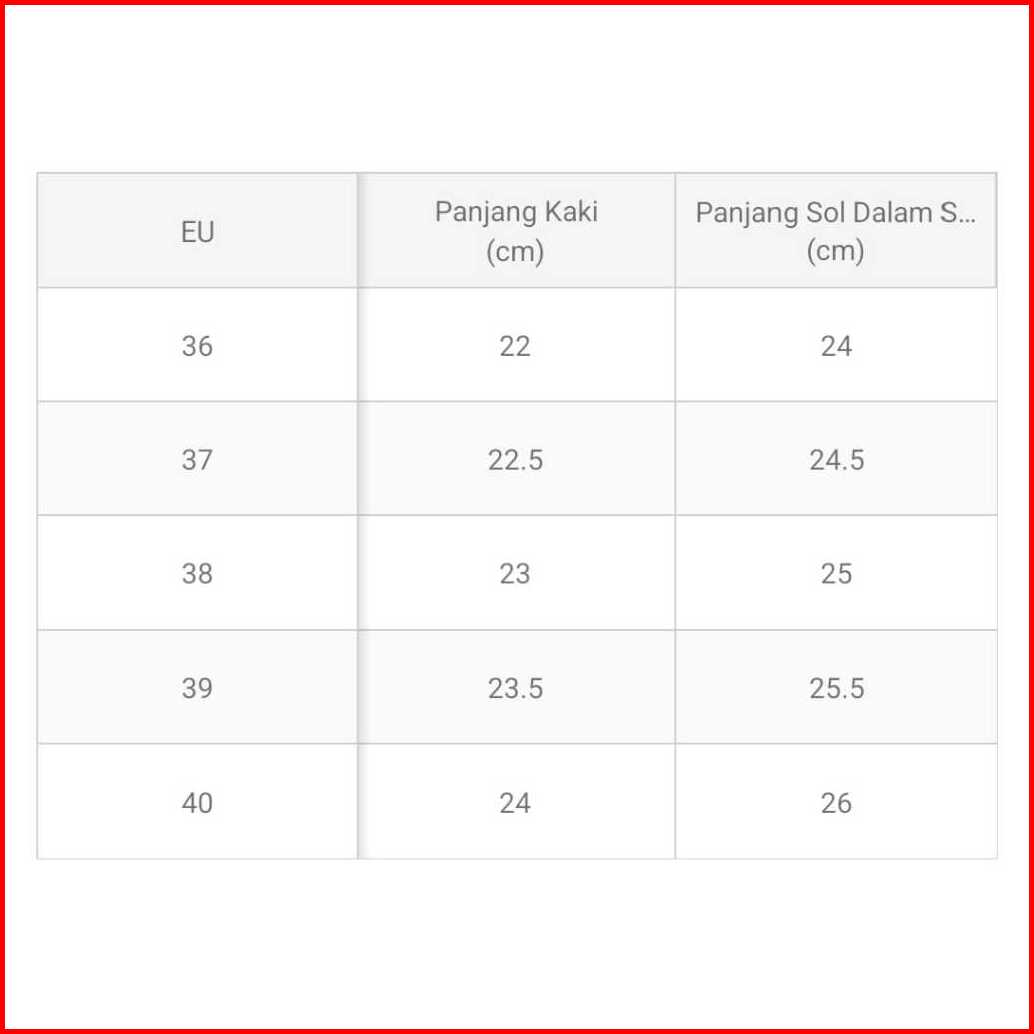
Task: Click foot length 24 in size 40 row
Action: coord(515,803)
